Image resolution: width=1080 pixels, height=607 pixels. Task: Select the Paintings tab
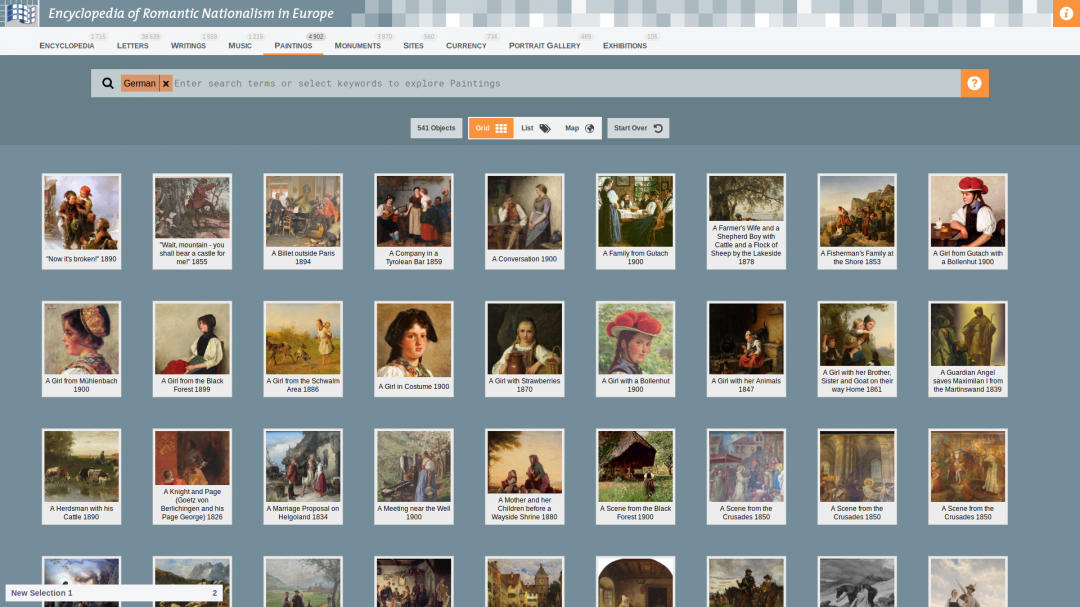293,45
